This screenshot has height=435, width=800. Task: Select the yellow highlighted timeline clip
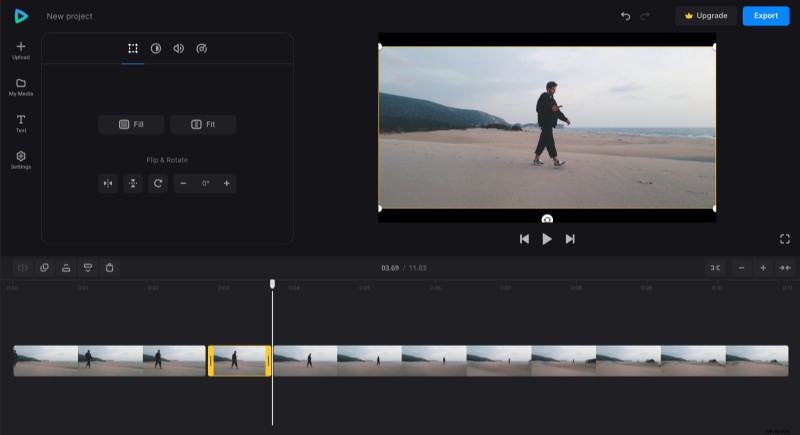coord(239,361)
